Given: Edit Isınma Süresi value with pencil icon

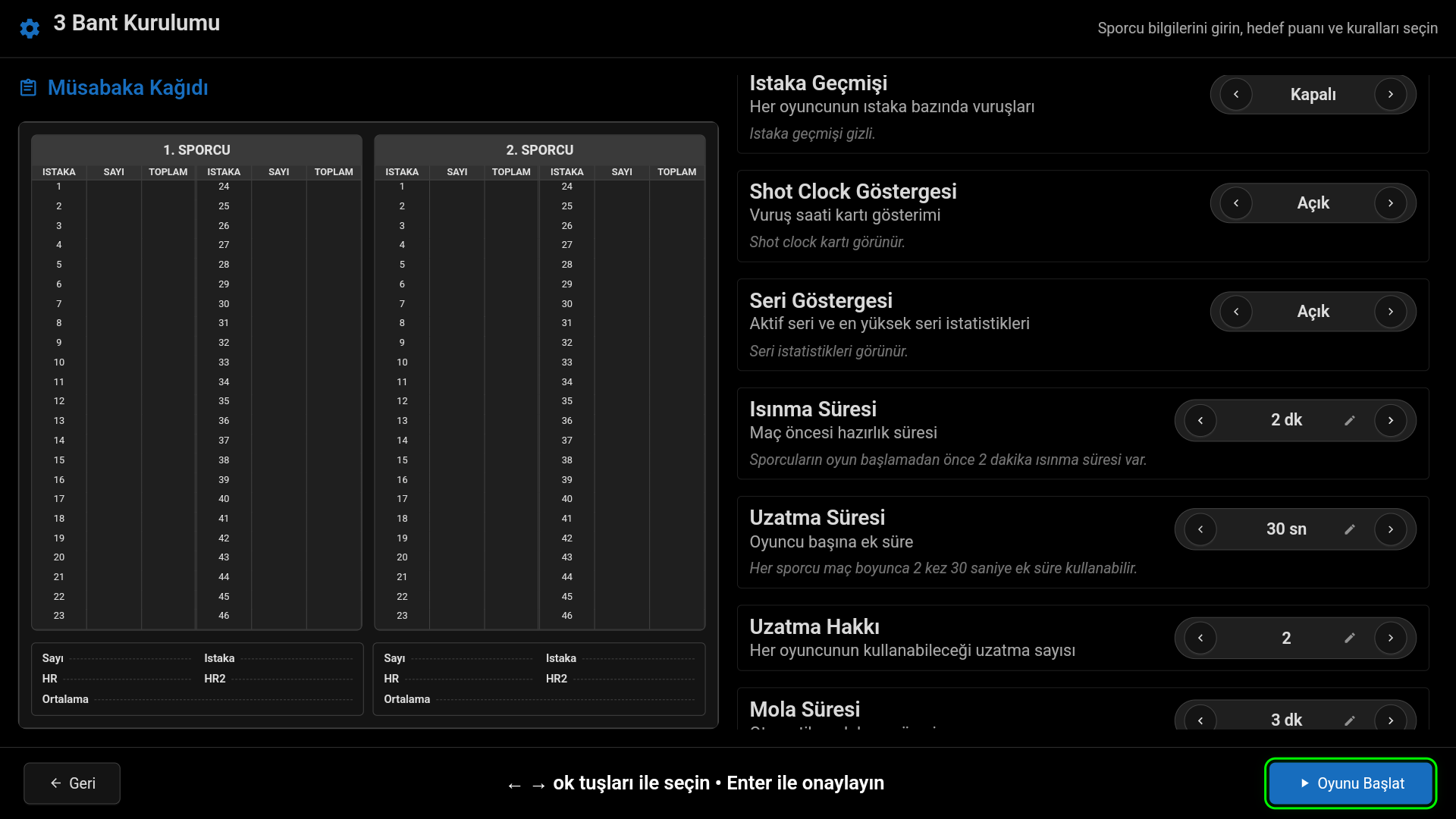Looking at the screenshot, I should [1349, 421].
